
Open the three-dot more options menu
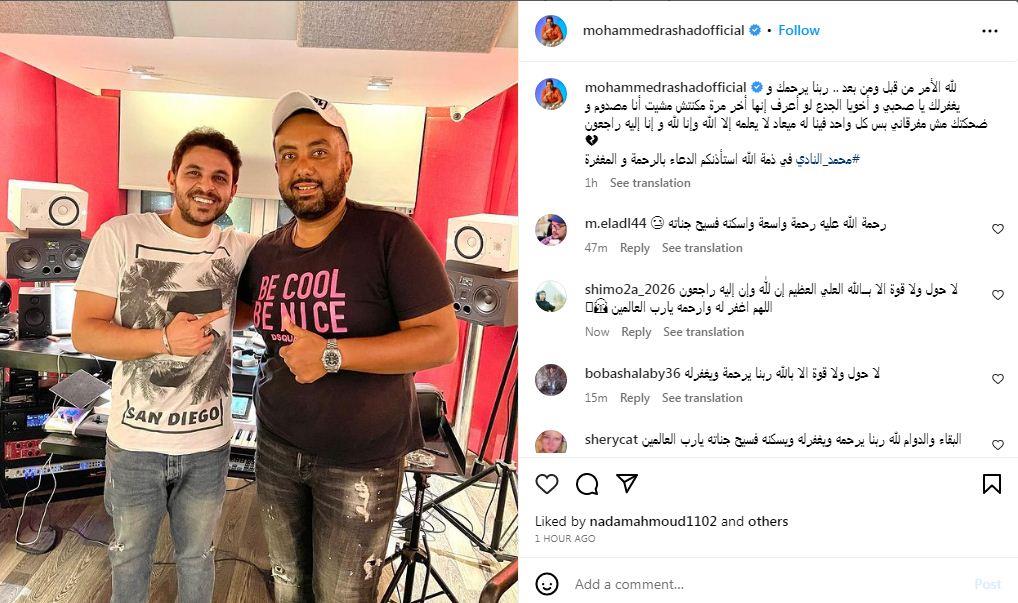989,31
